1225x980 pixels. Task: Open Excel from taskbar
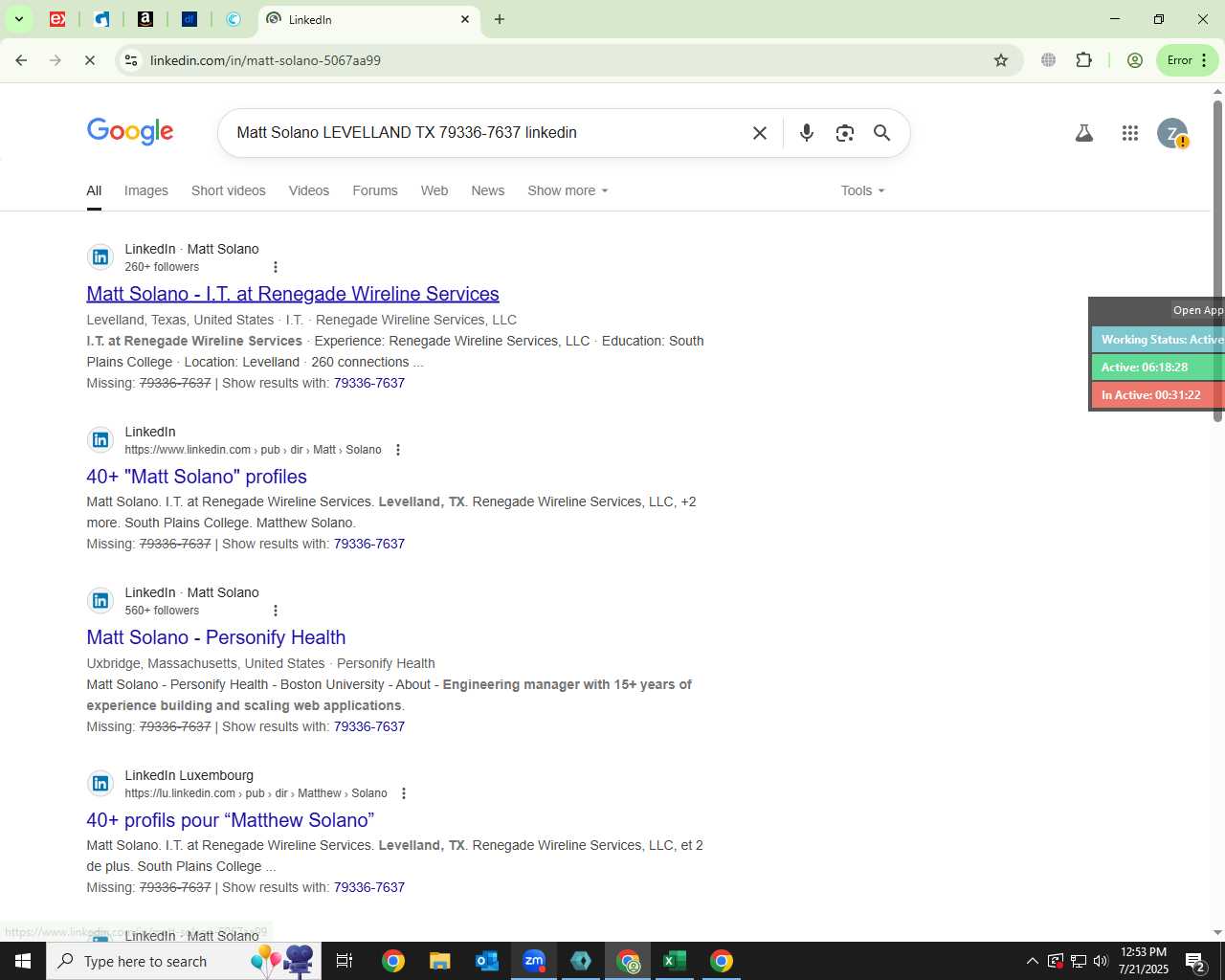point(675,961)
